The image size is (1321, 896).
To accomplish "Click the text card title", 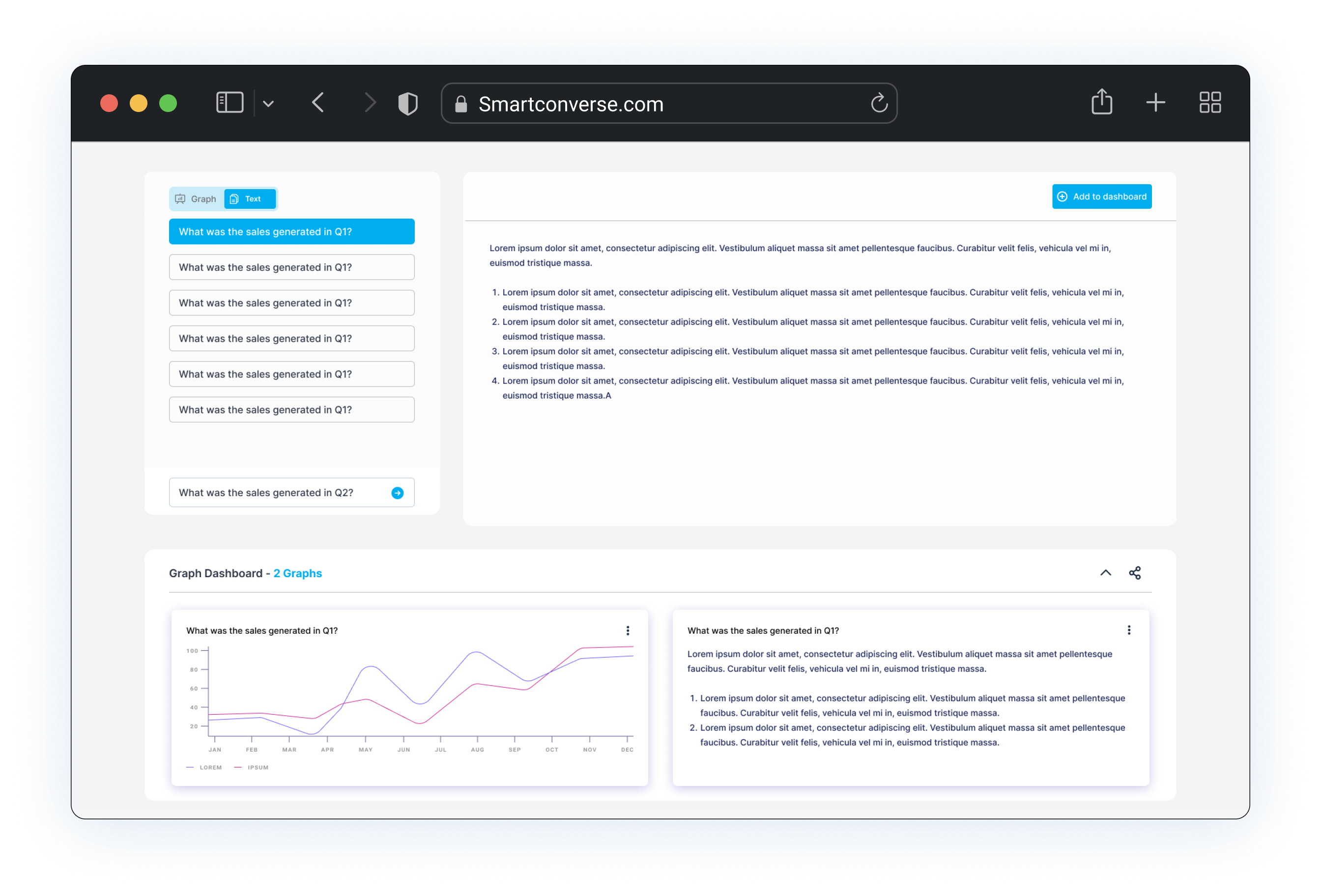I will 763,630.
